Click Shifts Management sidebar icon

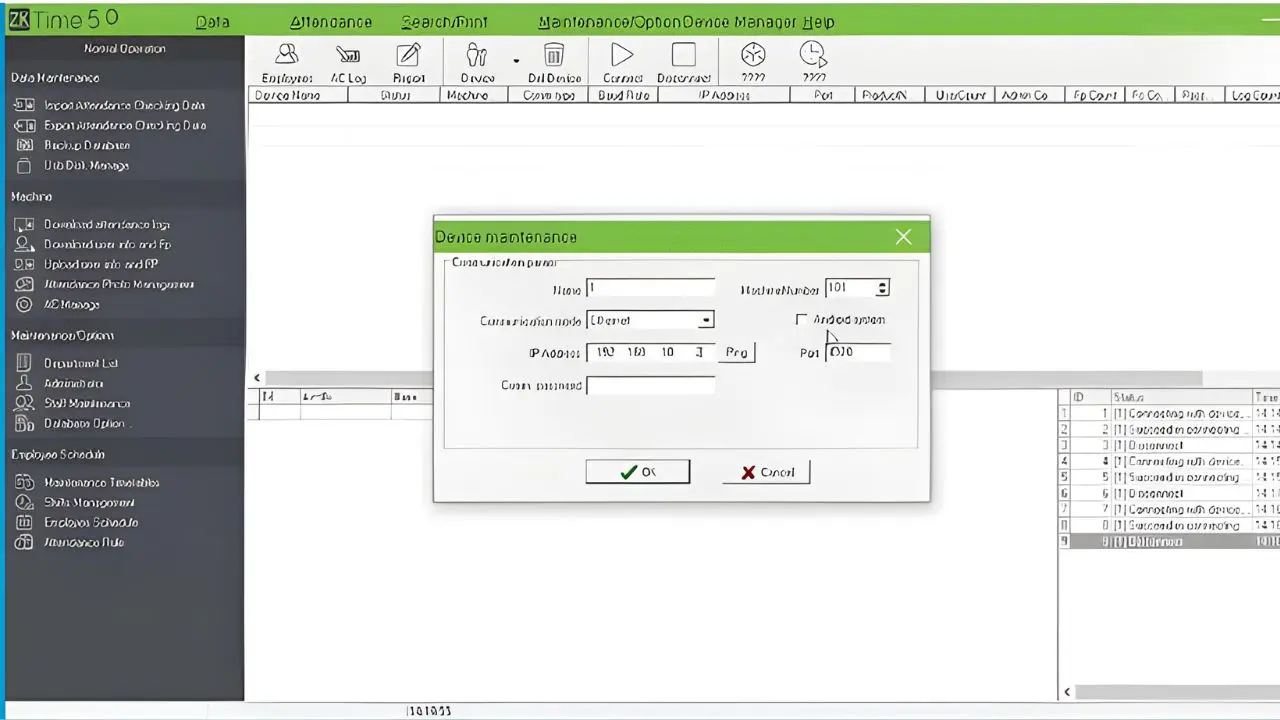click(25, 502)
